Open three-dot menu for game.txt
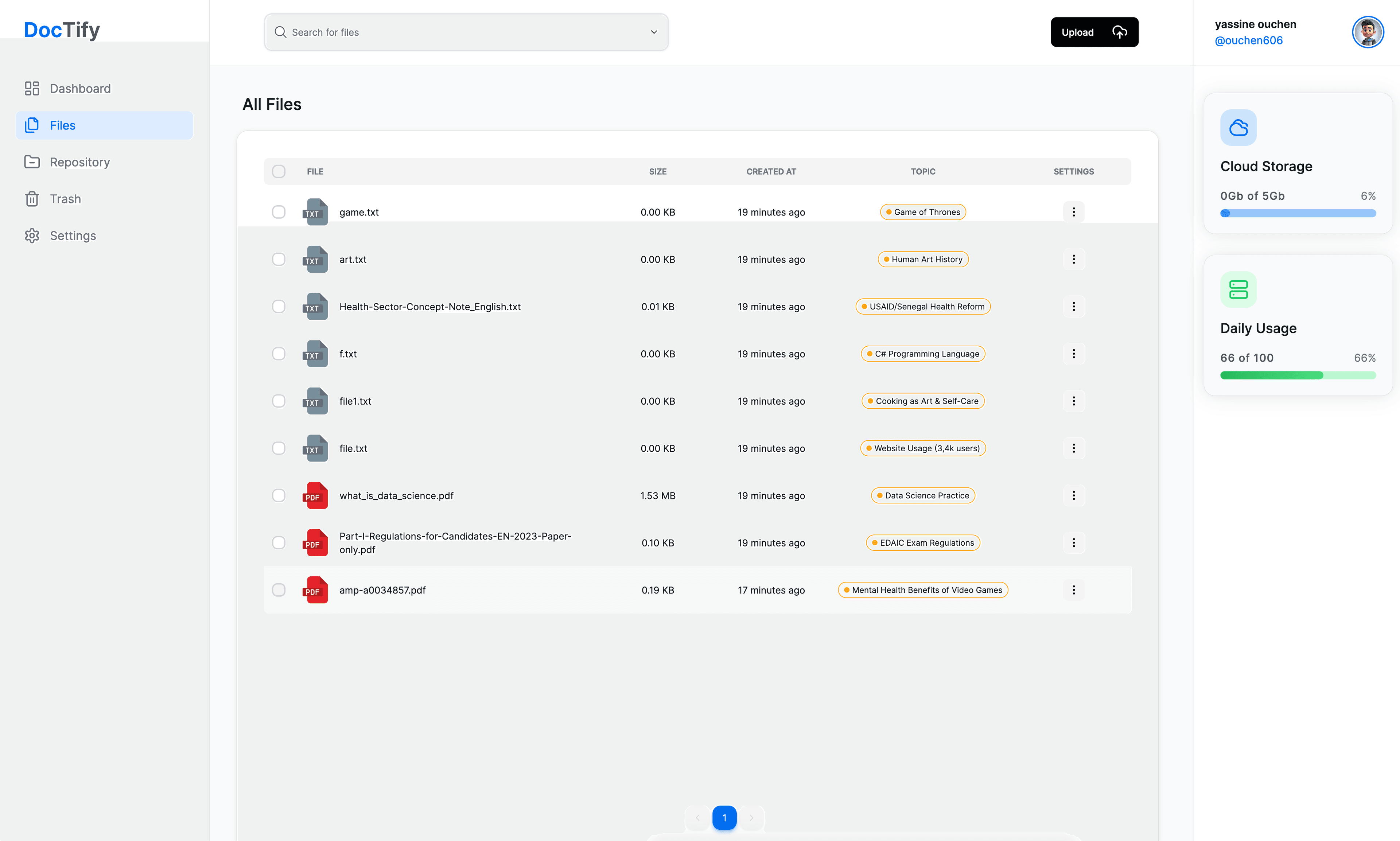The height and width of the screenshot is (841, 1400). tap(1074, 212)
